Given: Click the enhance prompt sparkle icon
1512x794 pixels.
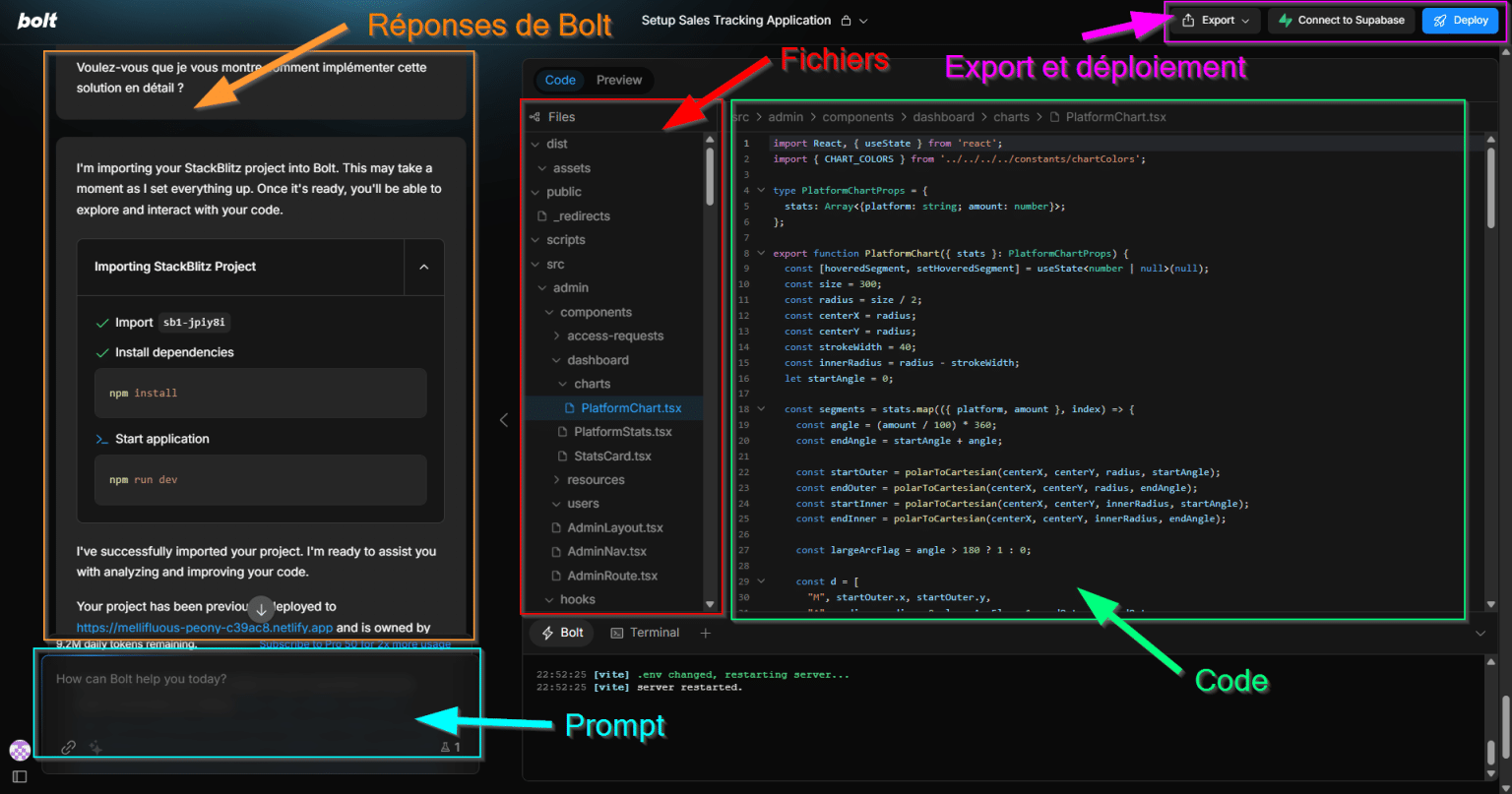Looking at the screenshot, I should [95, 747].
